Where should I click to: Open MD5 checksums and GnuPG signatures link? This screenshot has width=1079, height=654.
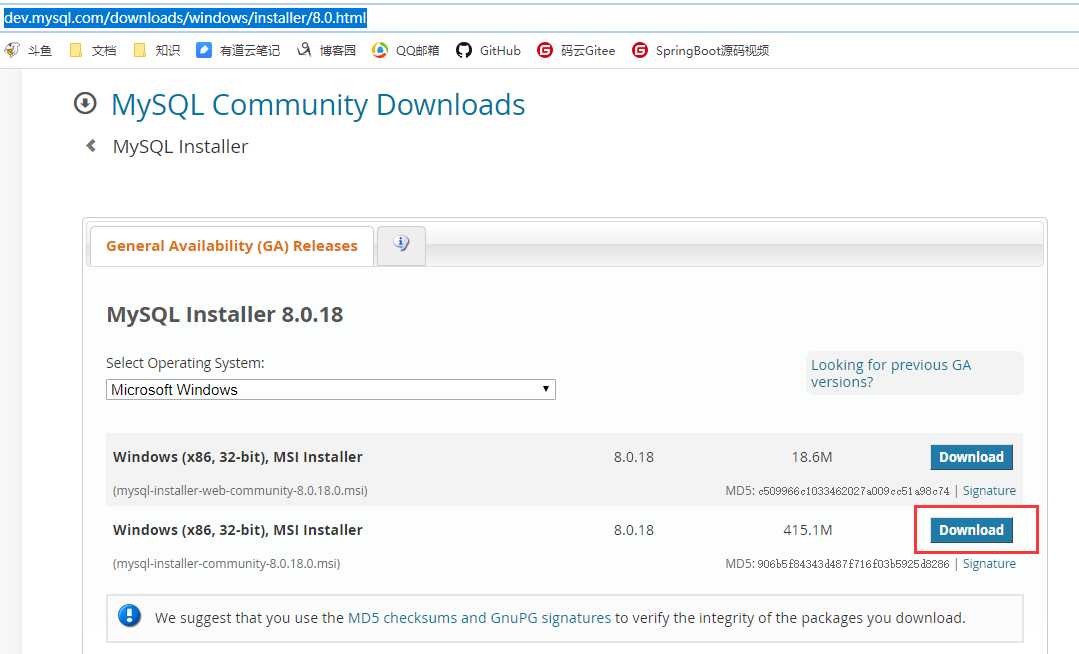[479, 618]
